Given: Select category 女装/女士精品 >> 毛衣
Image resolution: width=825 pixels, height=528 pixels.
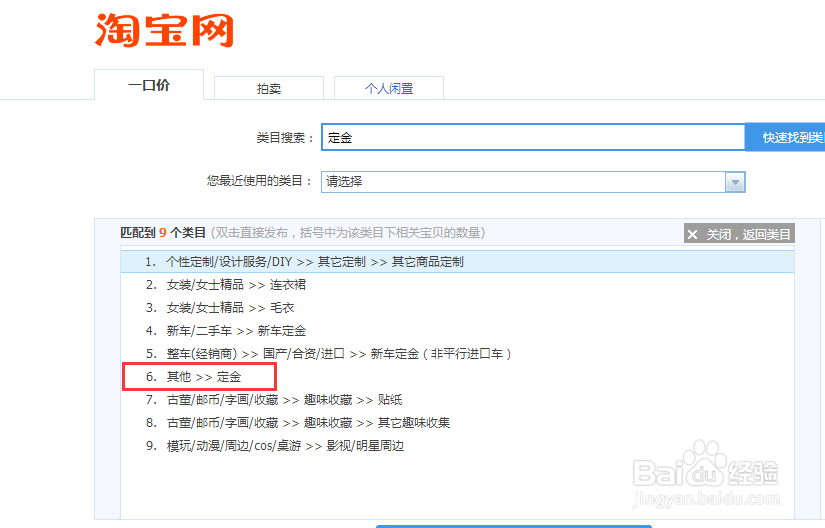Looking at the screenshot, I should point(457,308).
